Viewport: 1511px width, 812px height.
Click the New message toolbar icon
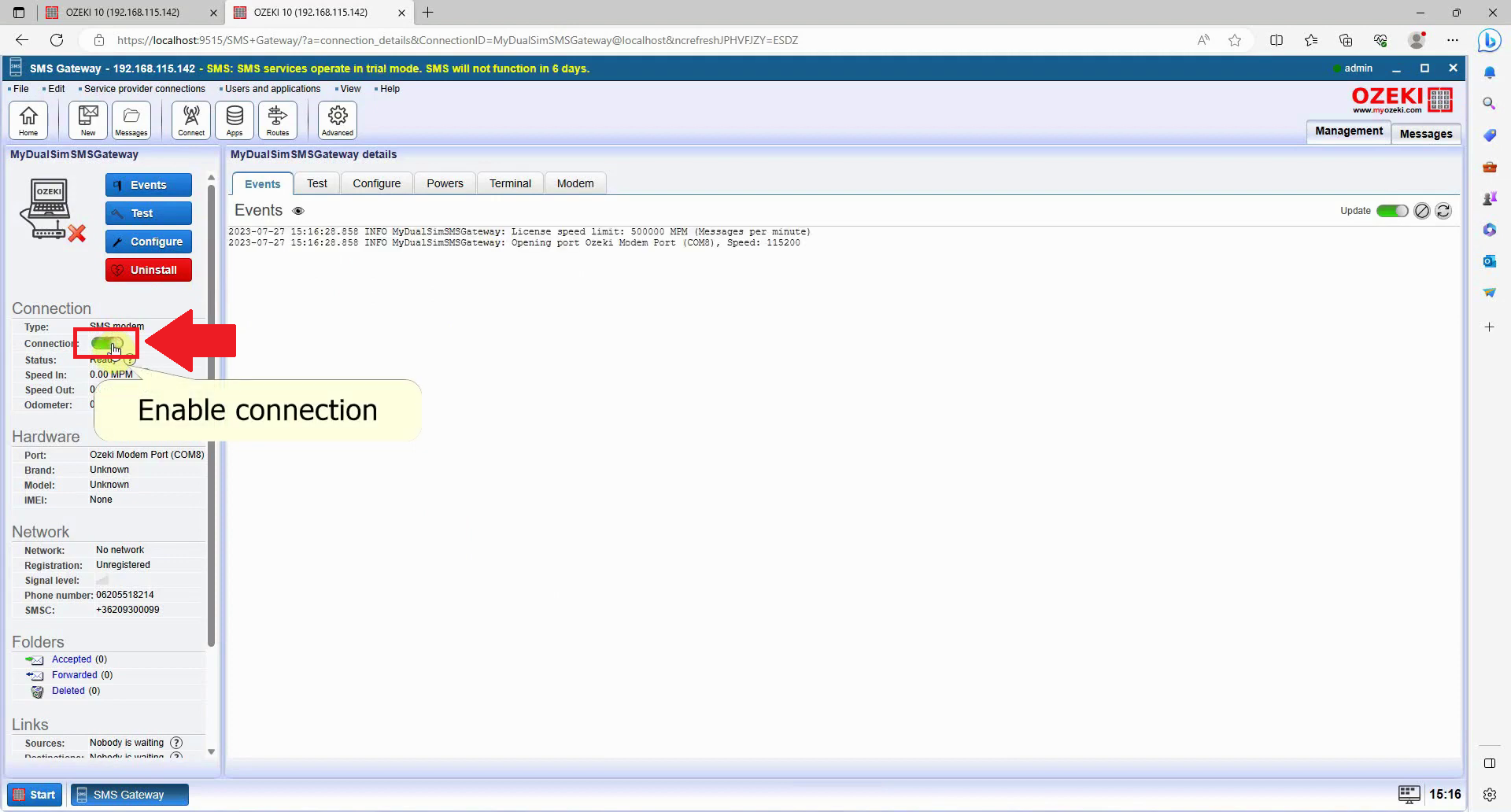point(88,120)
